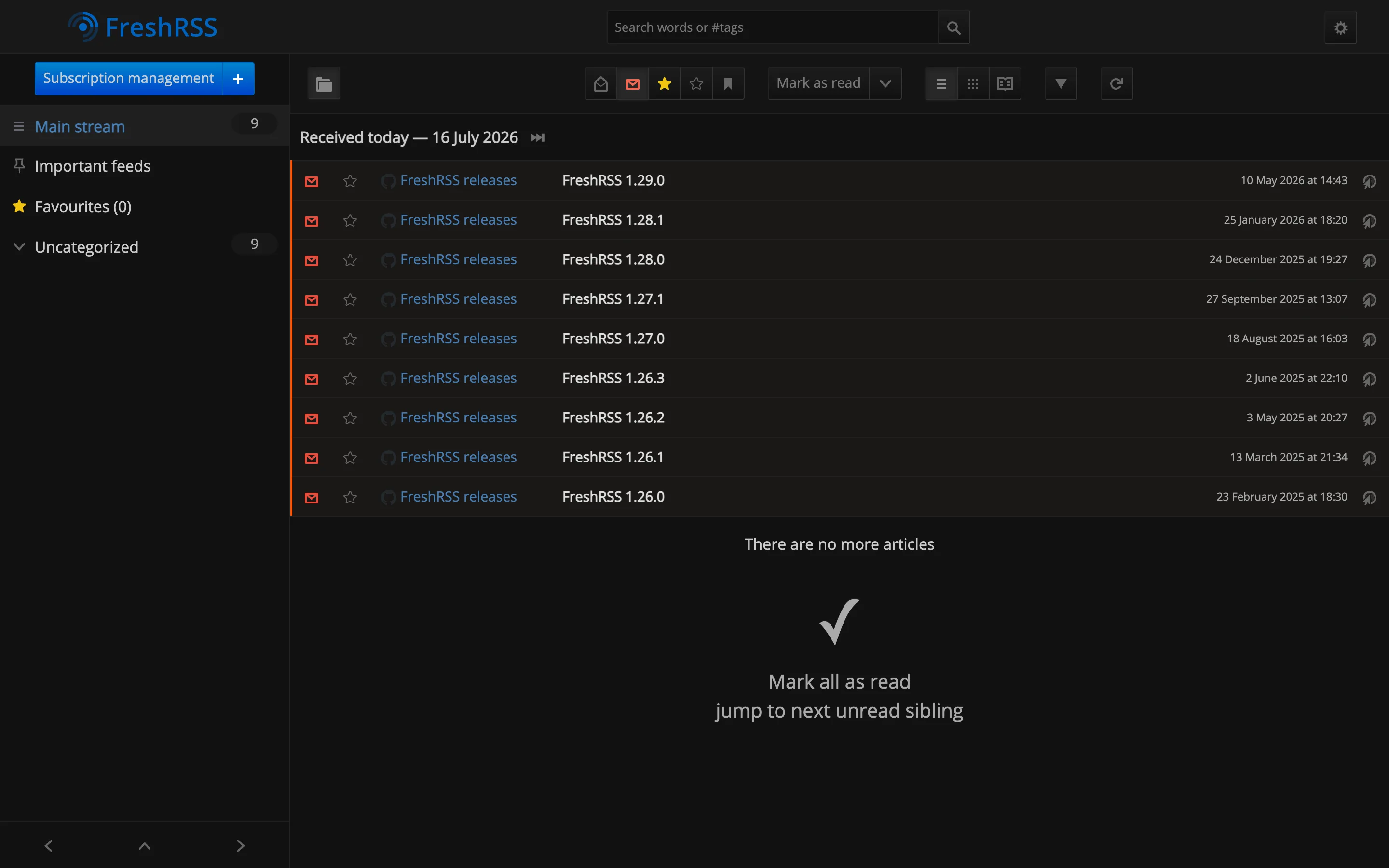Star the FreshRSS 1.26.3 article
Viewport: 1389px width, 868px height.
pos(350,379)
